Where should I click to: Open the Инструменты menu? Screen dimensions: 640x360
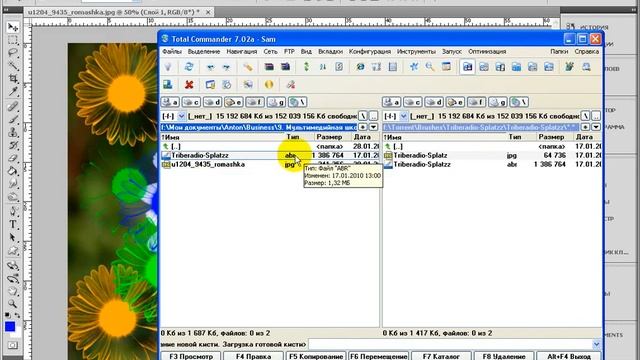(416, 51)
